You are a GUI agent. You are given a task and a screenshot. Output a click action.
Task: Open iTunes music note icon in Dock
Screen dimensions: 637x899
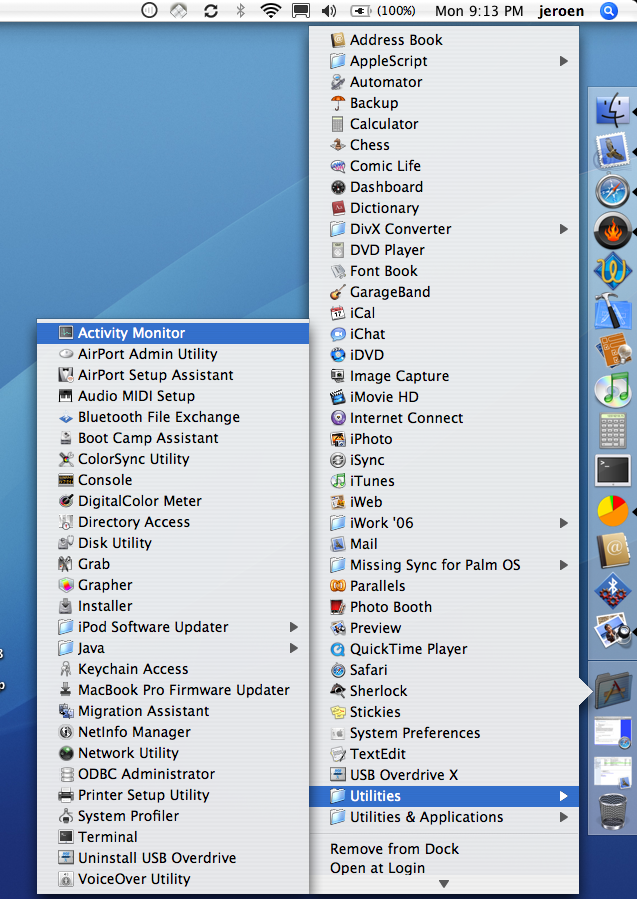click(x=613, y=390)
